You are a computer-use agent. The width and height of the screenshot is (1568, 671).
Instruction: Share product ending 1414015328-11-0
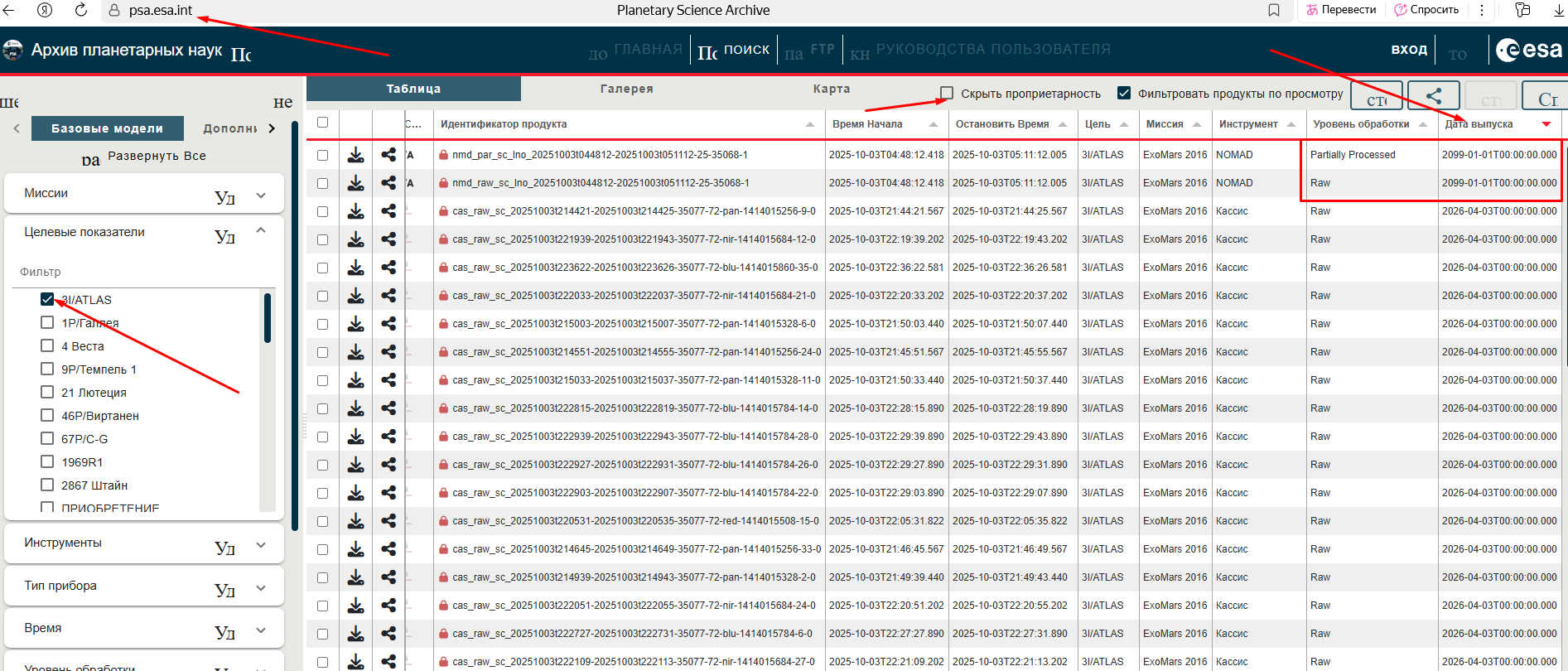[x=388, y=380]
